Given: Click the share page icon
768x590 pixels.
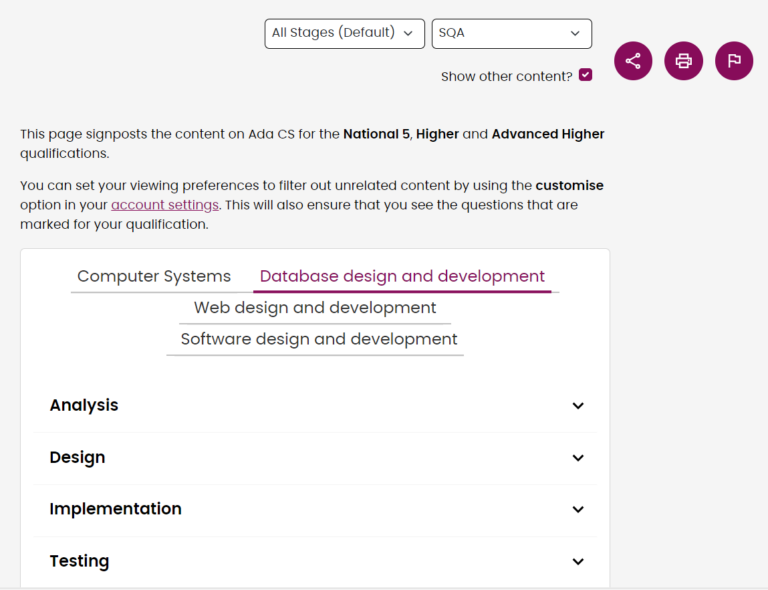Looking at the screenshot, I should (x=633, y=61).
